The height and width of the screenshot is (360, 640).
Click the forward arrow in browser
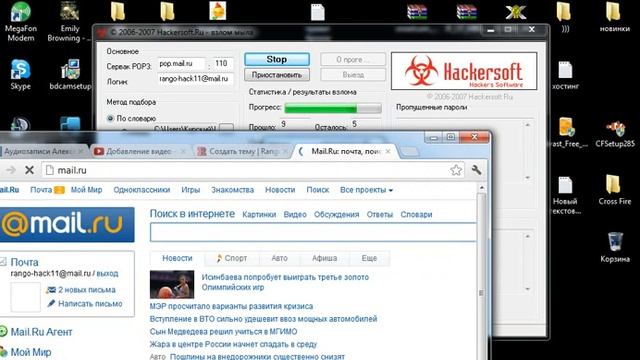point(11,170)
